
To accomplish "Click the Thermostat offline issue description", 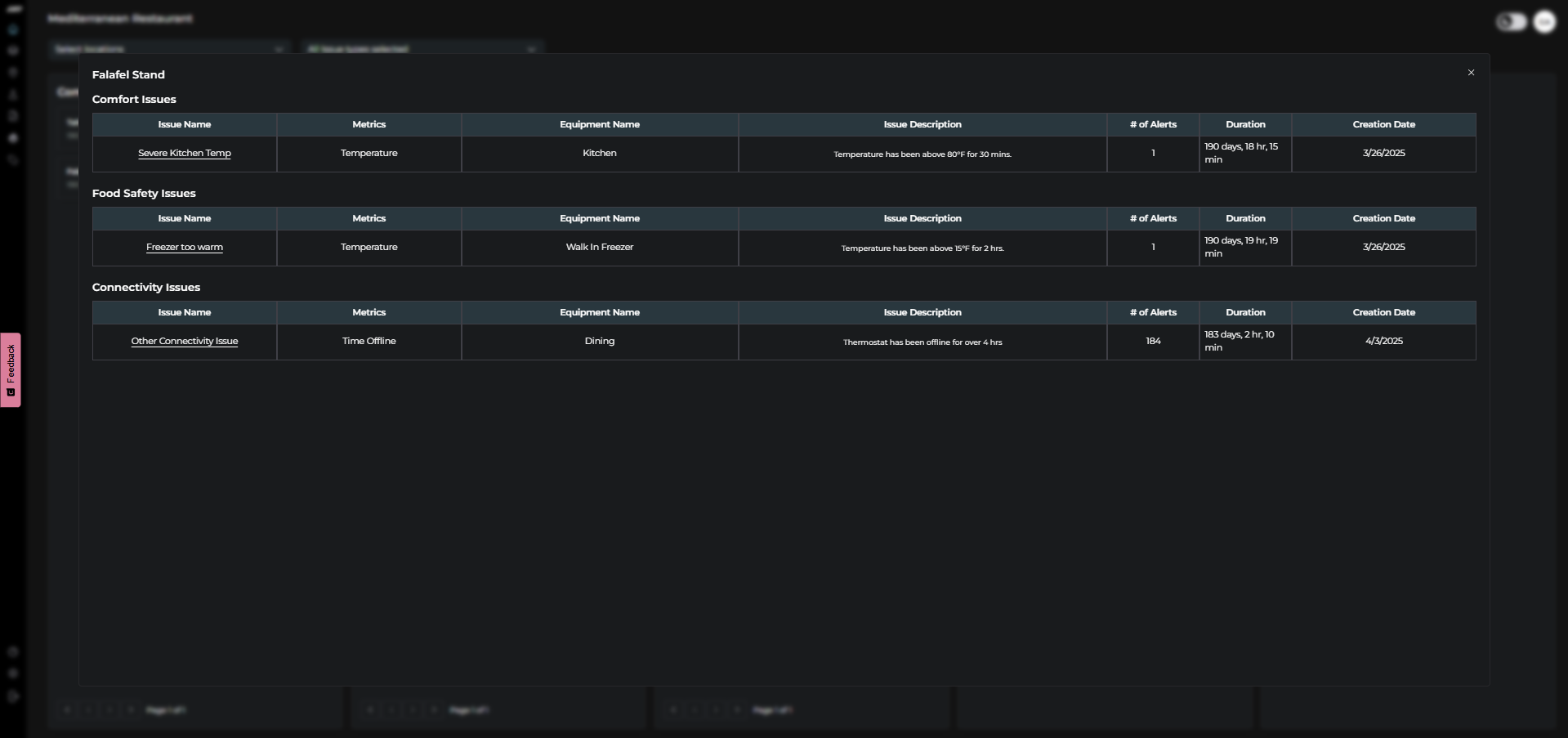I will click(x=922, y=342).
